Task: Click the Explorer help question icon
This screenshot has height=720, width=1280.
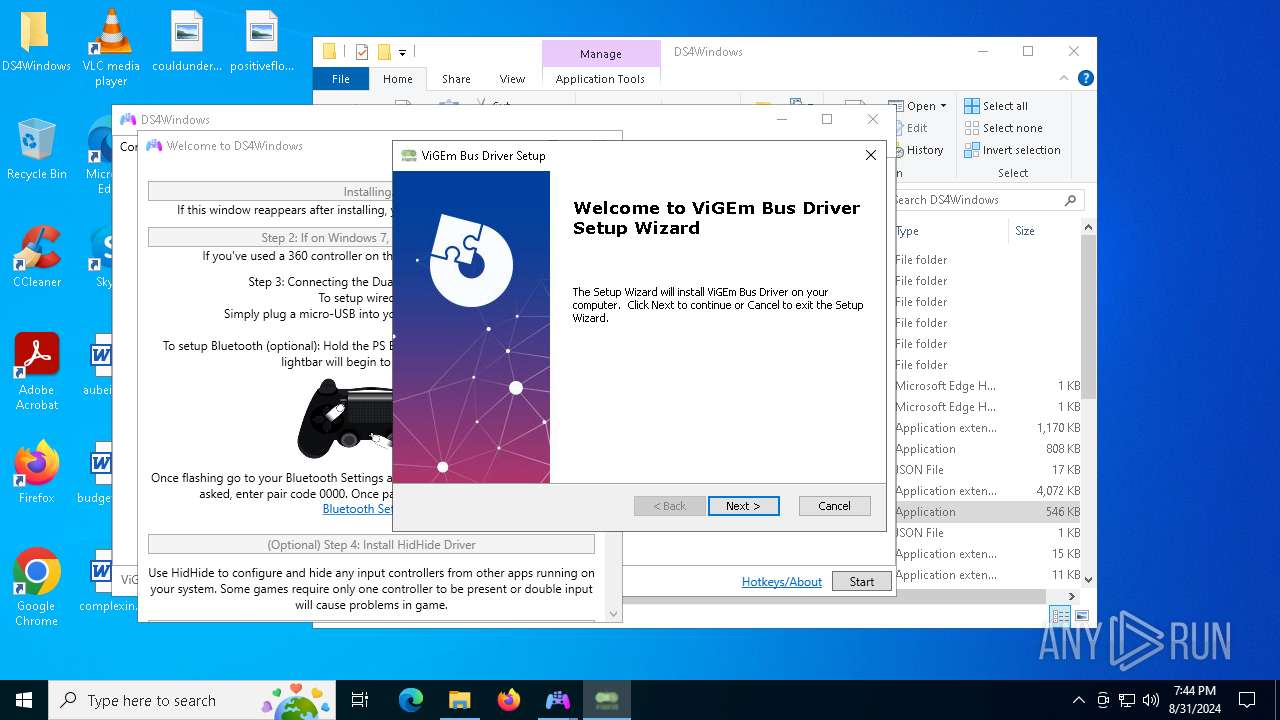Action: tap(1085, 78)
